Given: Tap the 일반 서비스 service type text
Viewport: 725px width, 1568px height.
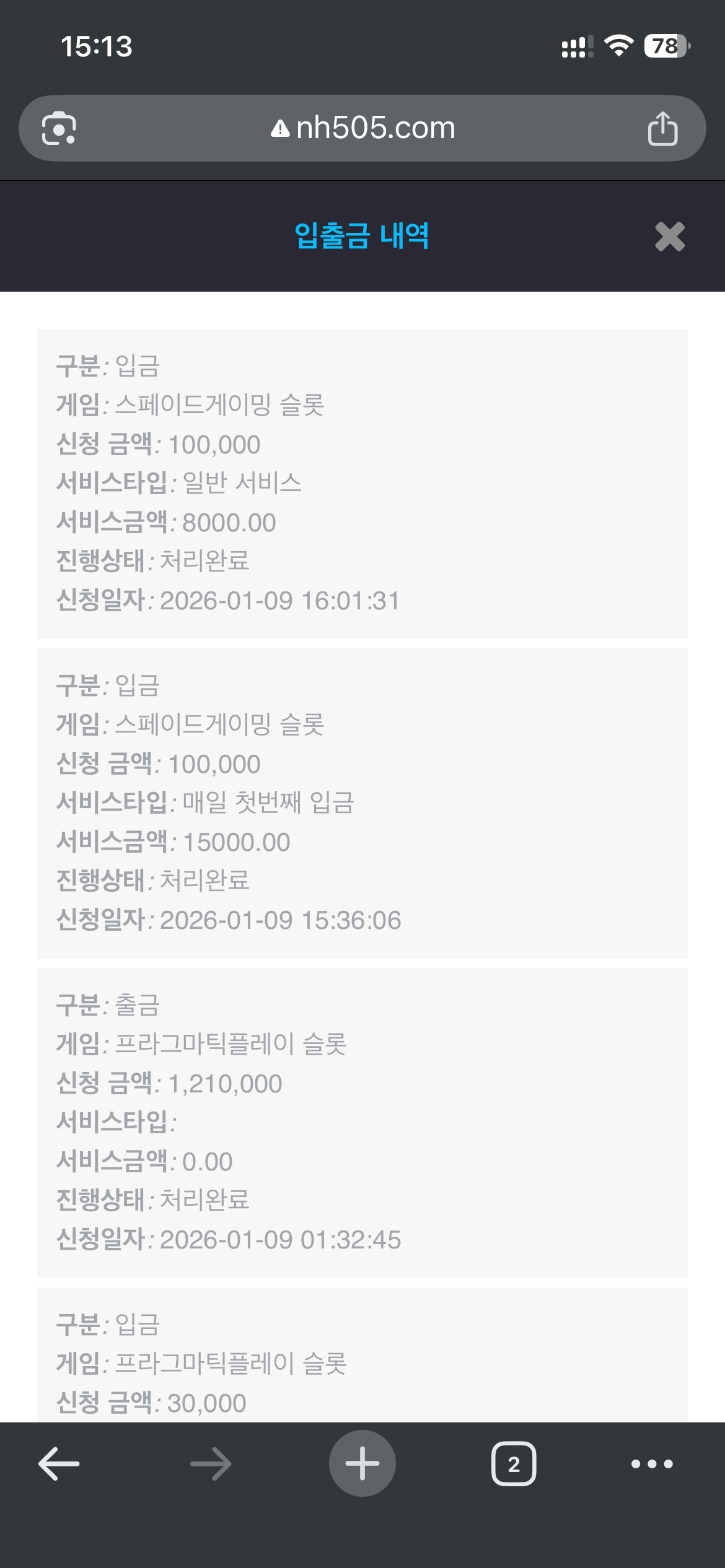Looking at the screenshot, I should [242, 483].
